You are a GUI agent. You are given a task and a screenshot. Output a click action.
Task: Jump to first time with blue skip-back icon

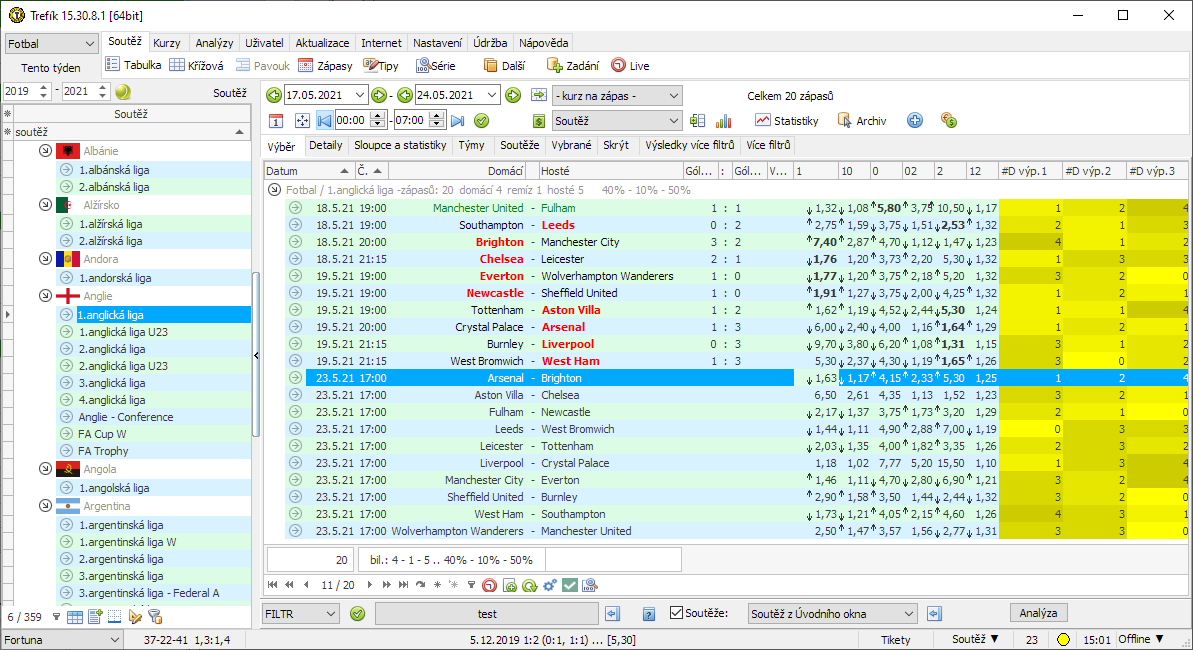click(325, 120)
